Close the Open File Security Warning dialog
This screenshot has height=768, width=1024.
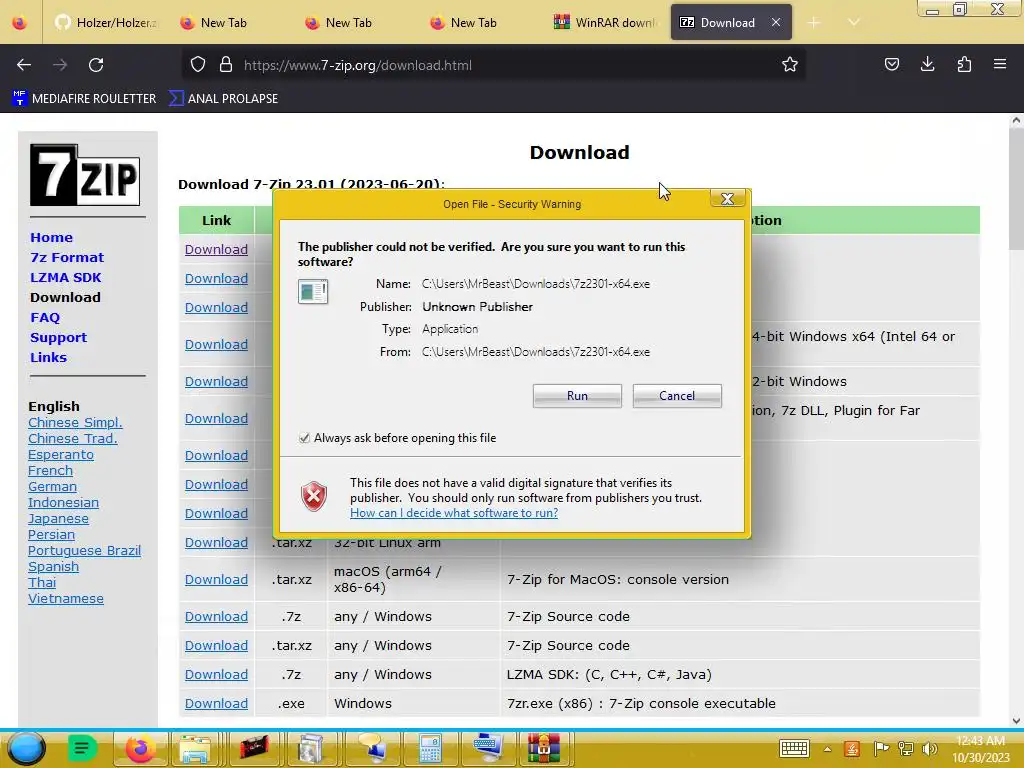pos(727,199)
